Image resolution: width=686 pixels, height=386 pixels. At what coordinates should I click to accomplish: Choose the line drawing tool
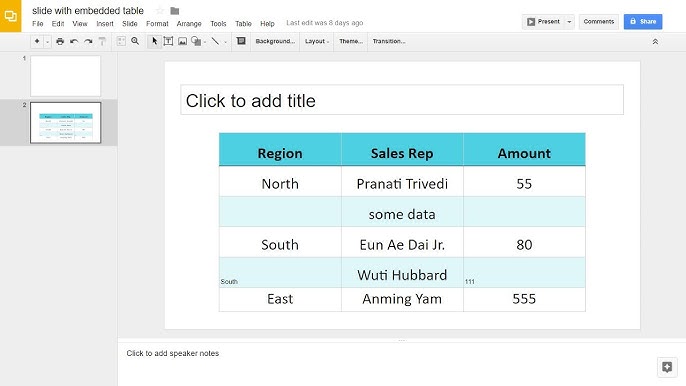pyautogui.click(x=215, y=41)
